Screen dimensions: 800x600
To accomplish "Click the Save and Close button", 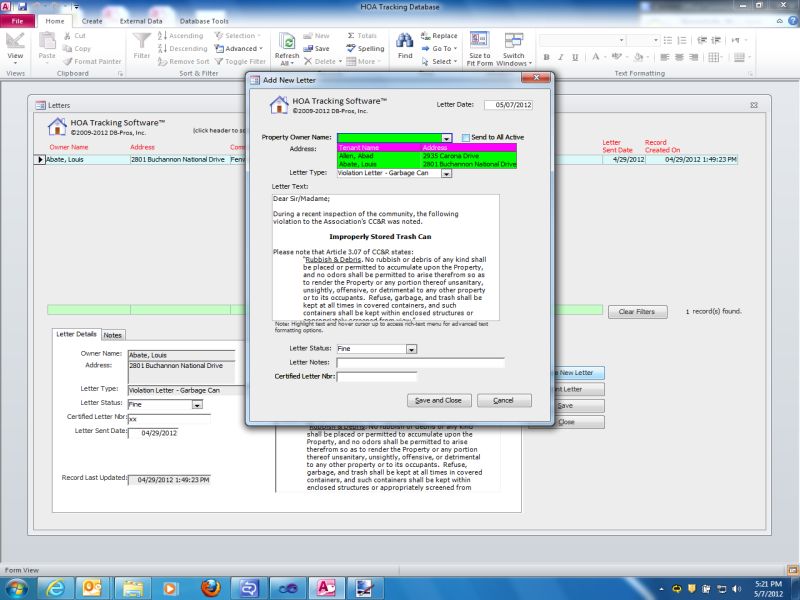I will pyautogui.click(x=438, y=401).
